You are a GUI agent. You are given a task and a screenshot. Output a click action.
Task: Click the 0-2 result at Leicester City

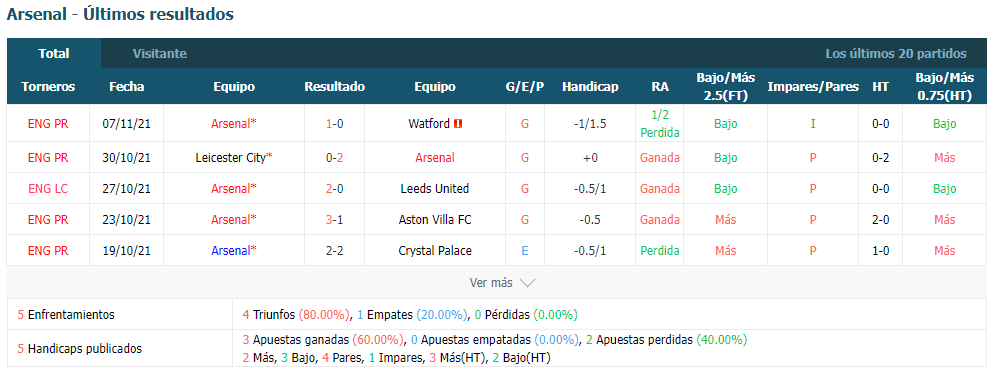click(335, 157)
